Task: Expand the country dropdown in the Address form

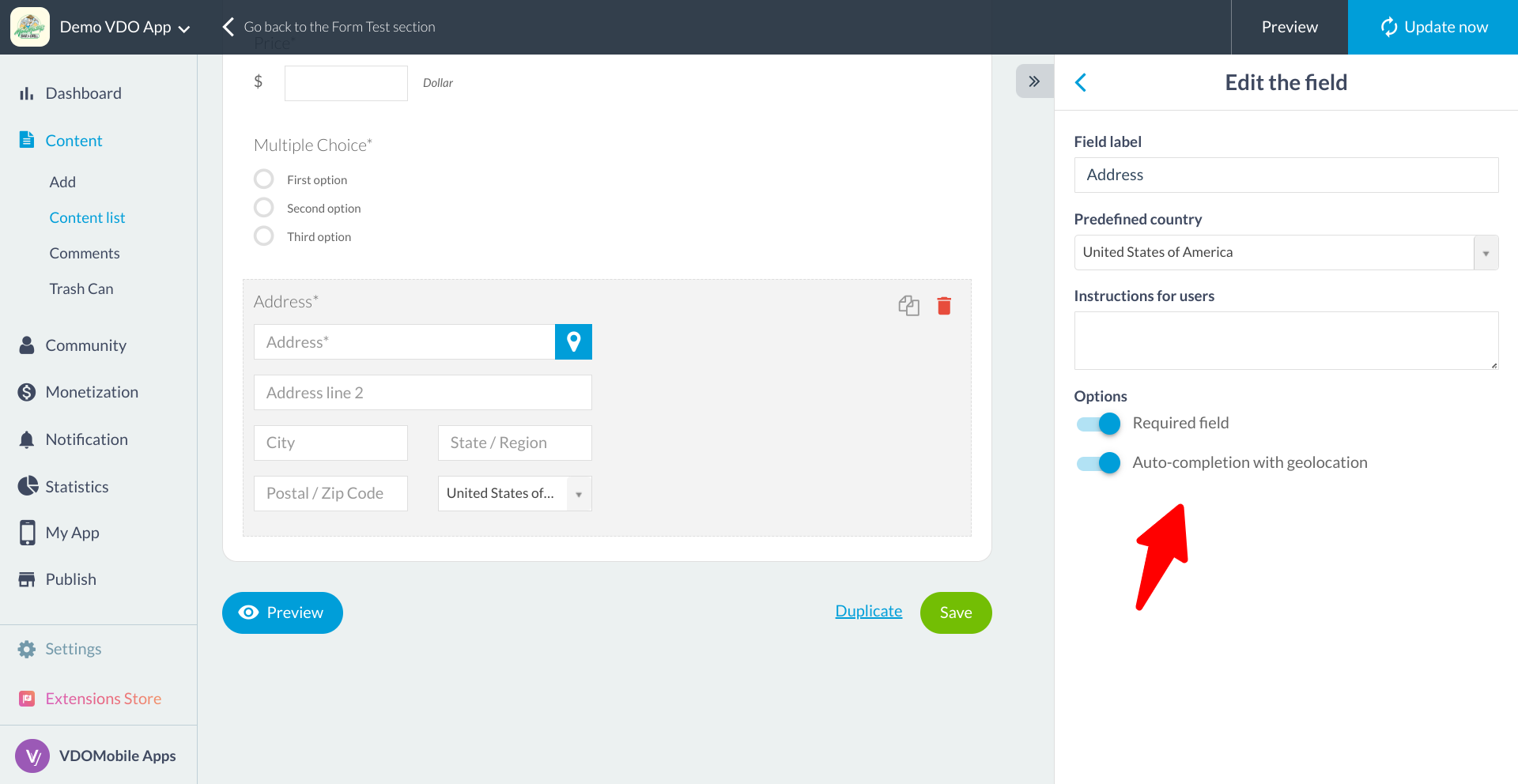Action: [x=515, y=493]
